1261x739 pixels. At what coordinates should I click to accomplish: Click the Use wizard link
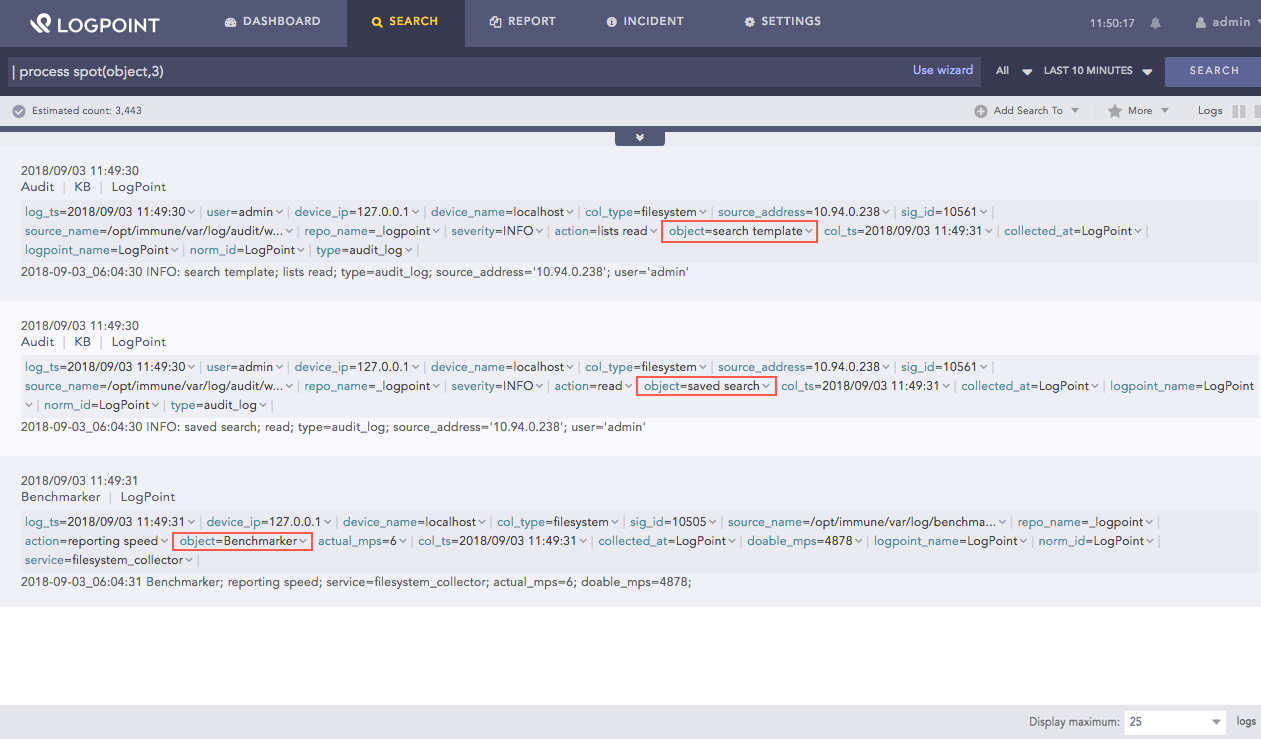coord(942,70)
